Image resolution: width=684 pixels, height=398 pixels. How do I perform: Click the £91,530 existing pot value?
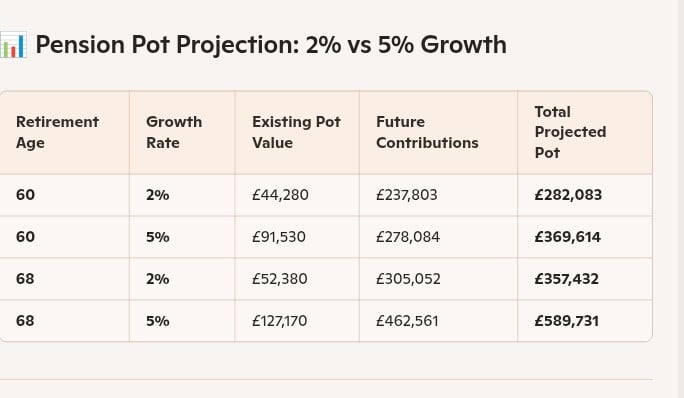point(279,237)
